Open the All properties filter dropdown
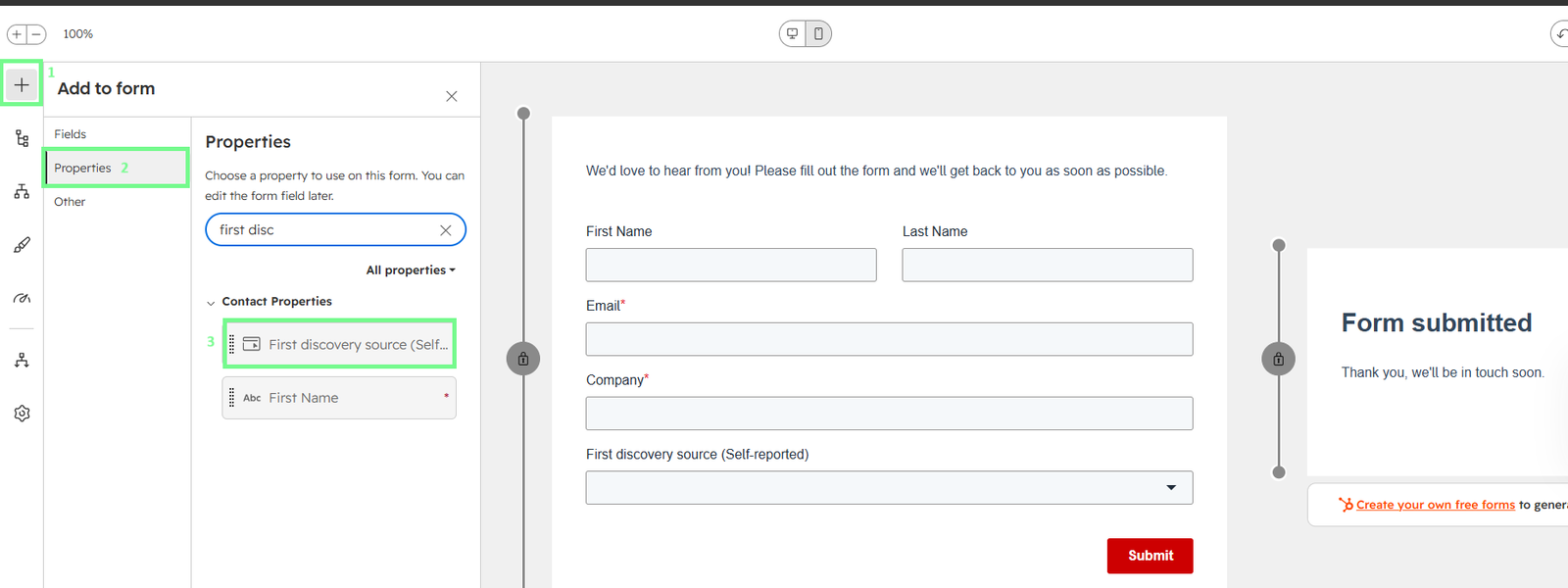1568x588 pixels. click(411, 270)
